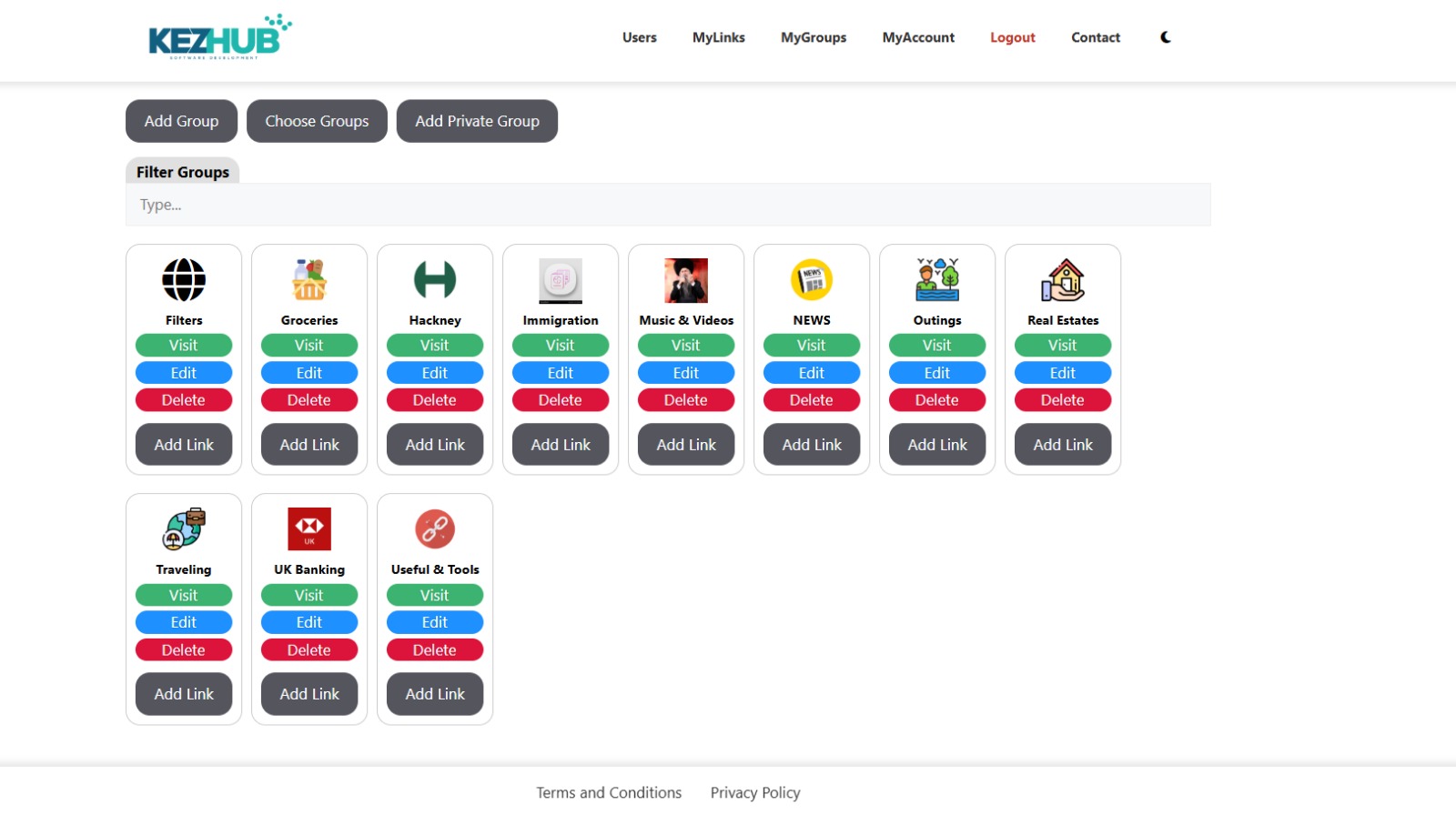Screen dimensions: 1456x815
Task: Click the Outings park icon
Action: 937,279
